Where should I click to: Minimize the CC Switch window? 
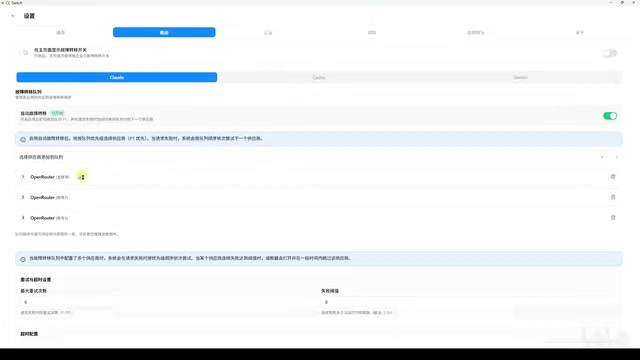(x=611, y=2)
